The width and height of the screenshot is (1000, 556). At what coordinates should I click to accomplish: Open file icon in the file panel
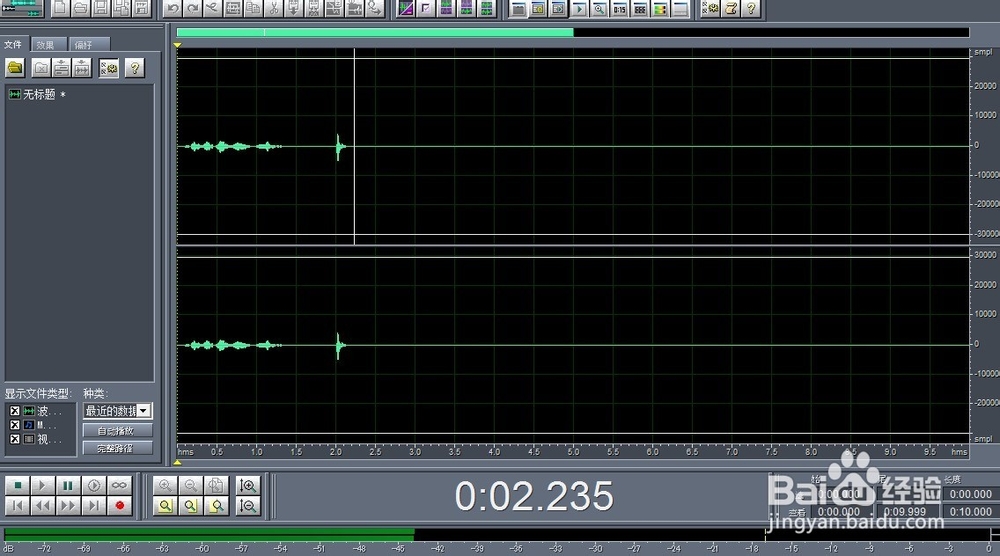coord(15,68)
